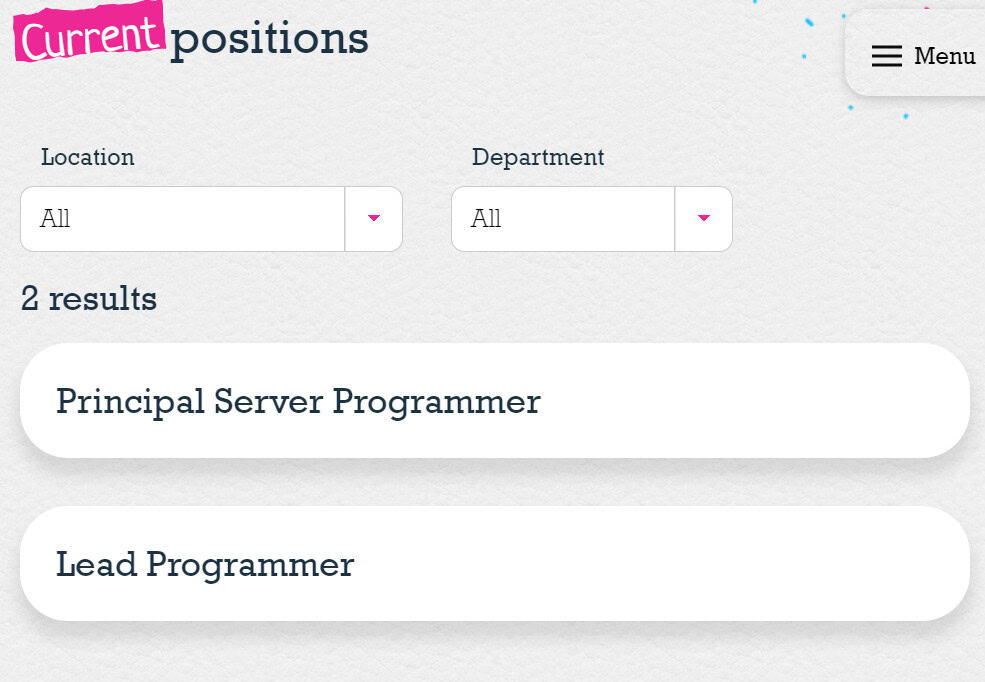Open the Principal Server Programmer position
Viewport: 985px width, 682px height.
coord(495,401)
